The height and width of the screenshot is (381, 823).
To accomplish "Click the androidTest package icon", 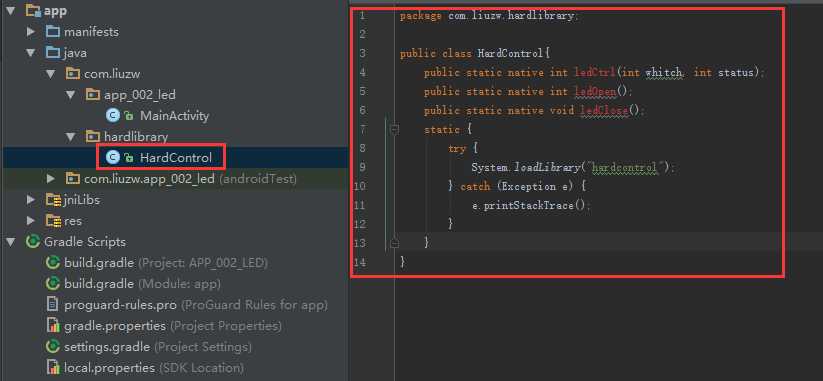I will [x=72, y=179].
